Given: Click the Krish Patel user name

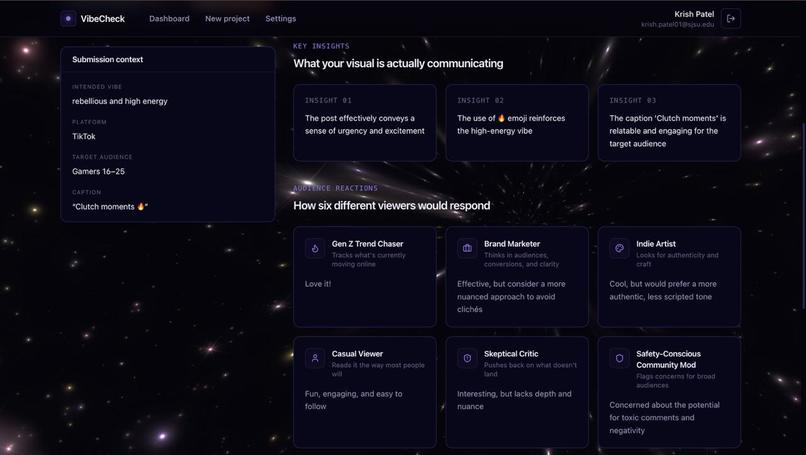Looking at the screenshot, I should coord(694,14).
